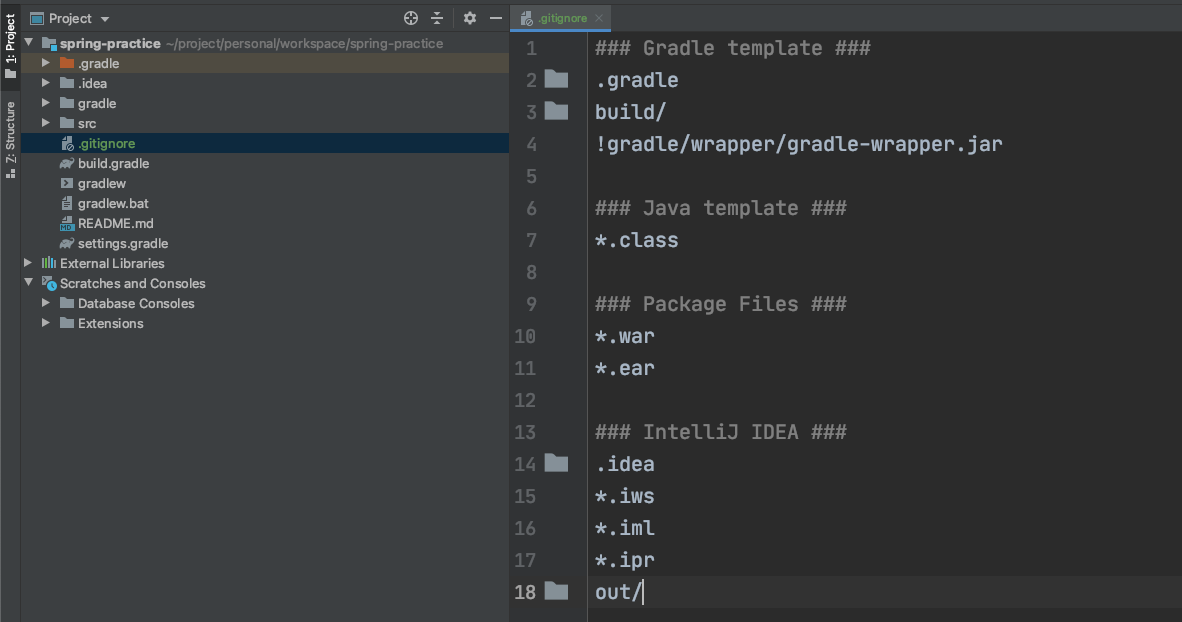
Task: Expand the gradle folder node
Action: [46, 103]
